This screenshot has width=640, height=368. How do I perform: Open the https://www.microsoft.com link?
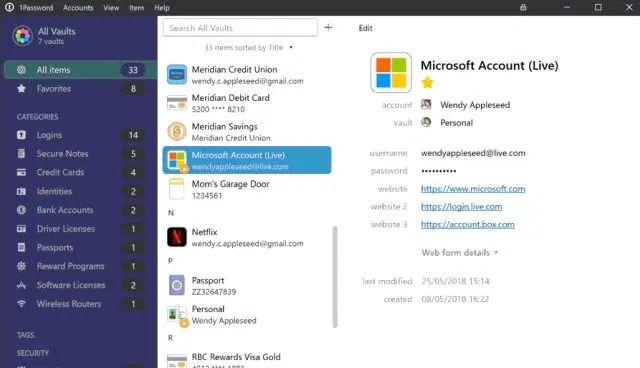(473, 189)
